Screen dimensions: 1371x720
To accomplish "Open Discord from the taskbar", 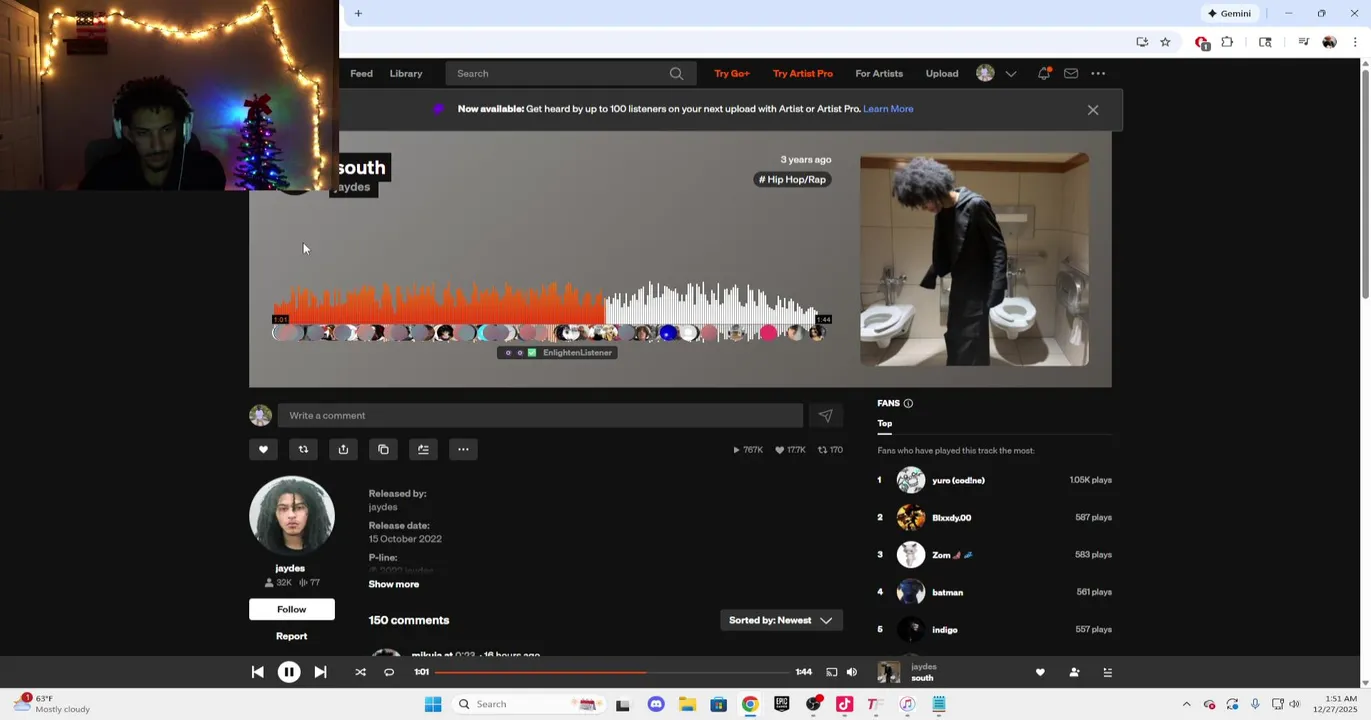I will tap(656, 704).
